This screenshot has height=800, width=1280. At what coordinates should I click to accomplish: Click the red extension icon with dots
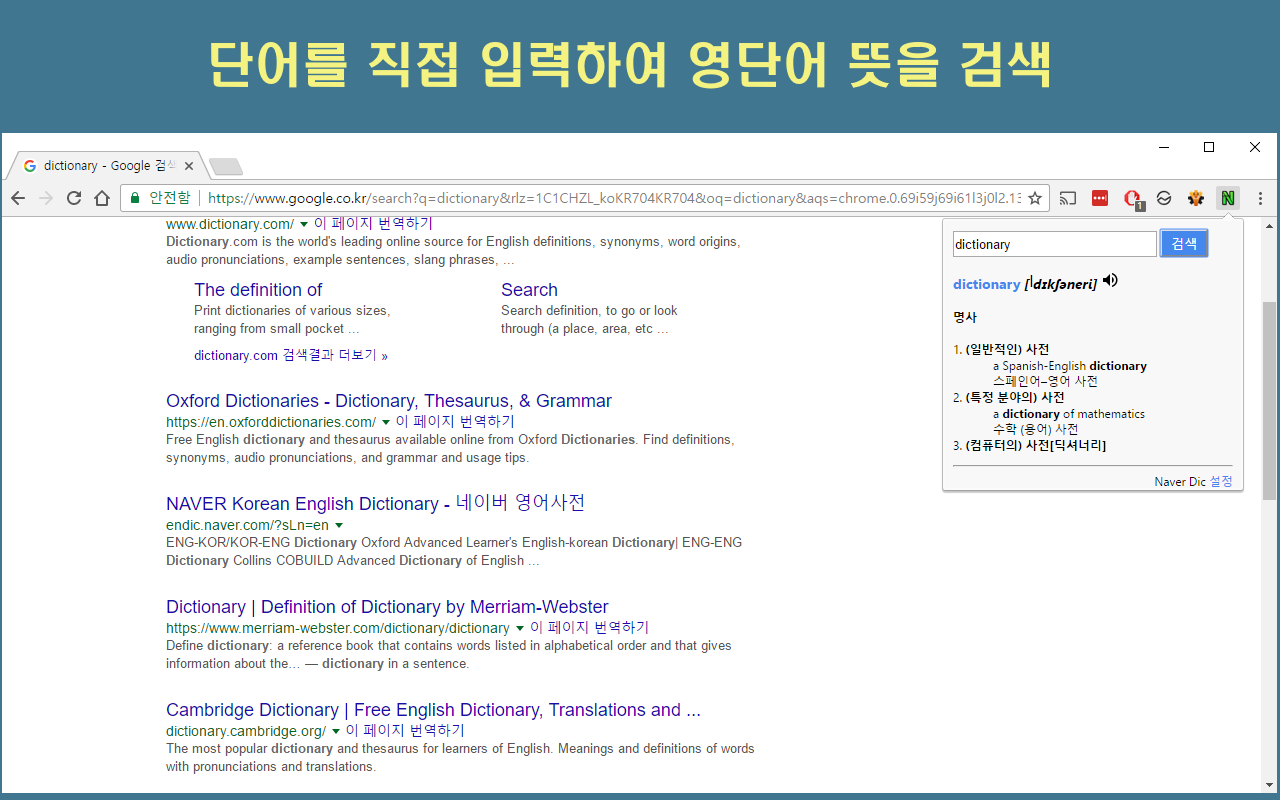pos(1100,198)
